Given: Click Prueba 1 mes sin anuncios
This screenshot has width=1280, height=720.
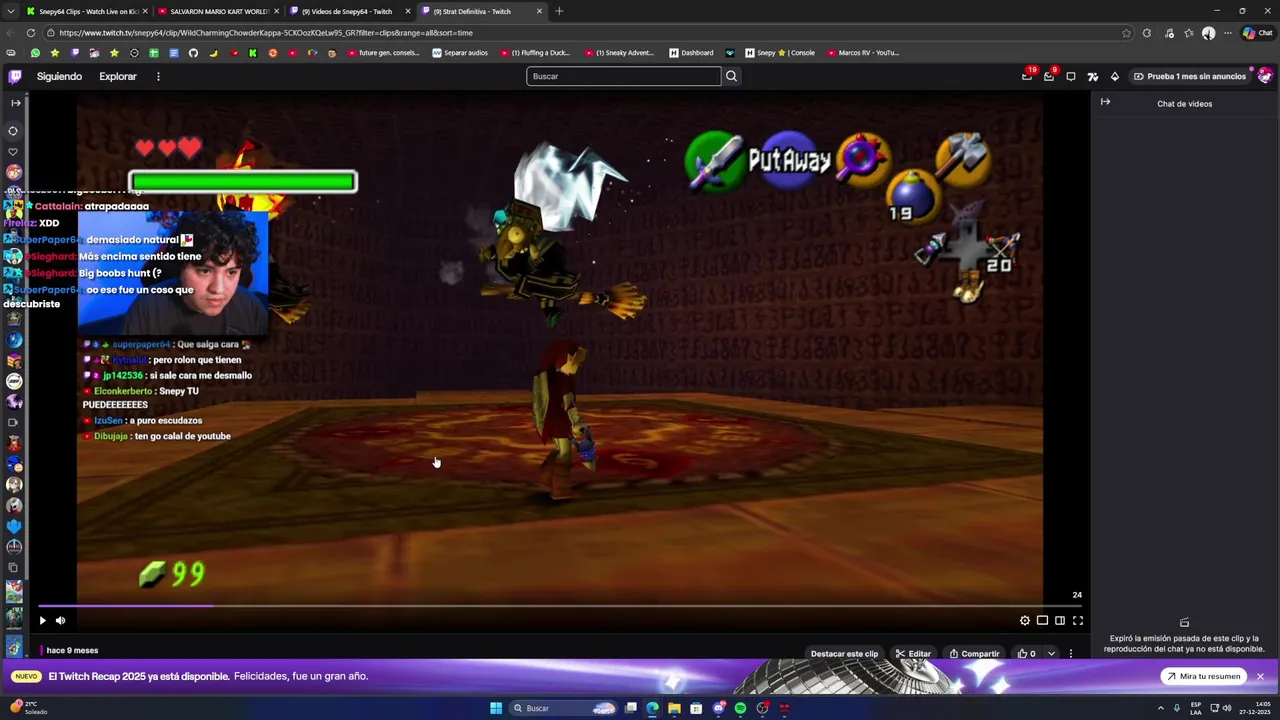Looking at the screenshot, I should [1189, 76].
